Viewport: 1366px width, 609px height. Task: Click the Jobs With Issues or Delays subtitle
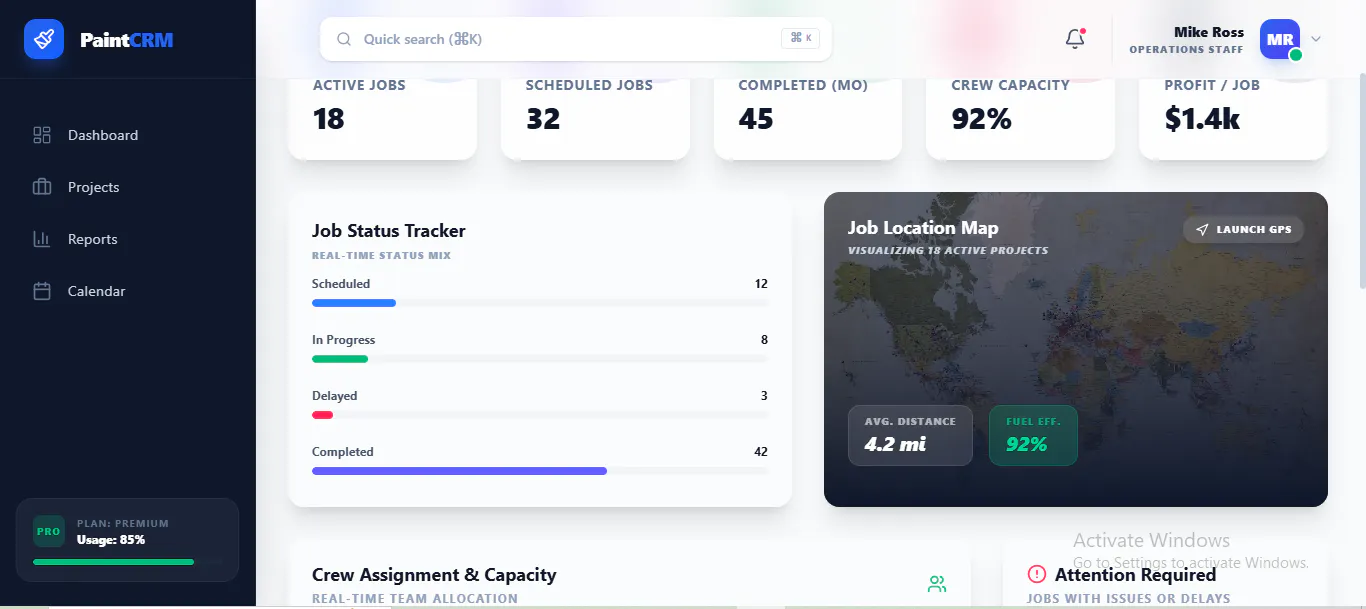pyautogui.click(x=1129, y=598)
